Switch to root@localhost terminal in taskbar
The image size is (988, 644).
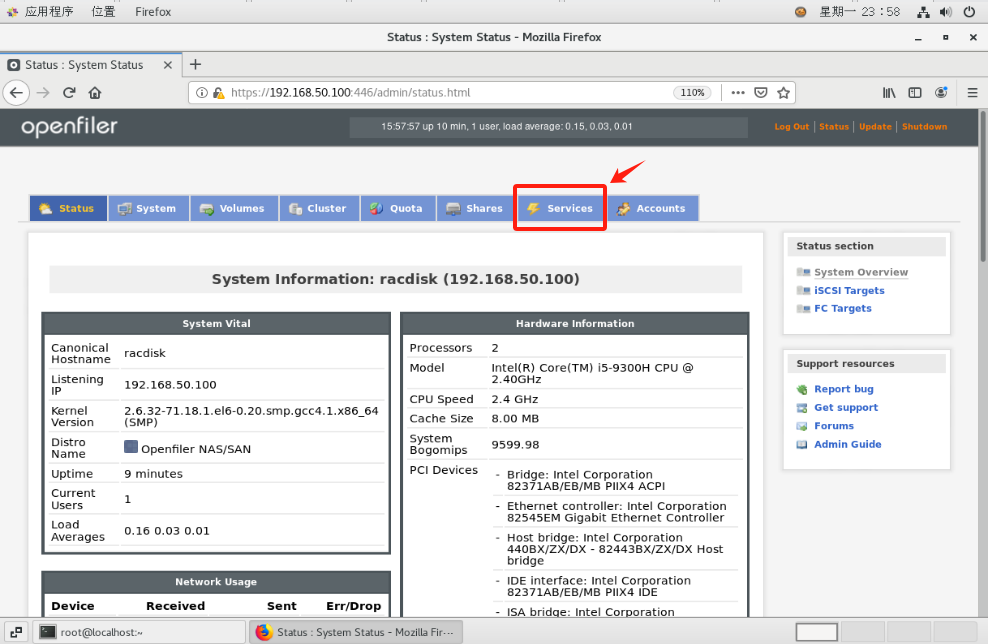[139, 632]
